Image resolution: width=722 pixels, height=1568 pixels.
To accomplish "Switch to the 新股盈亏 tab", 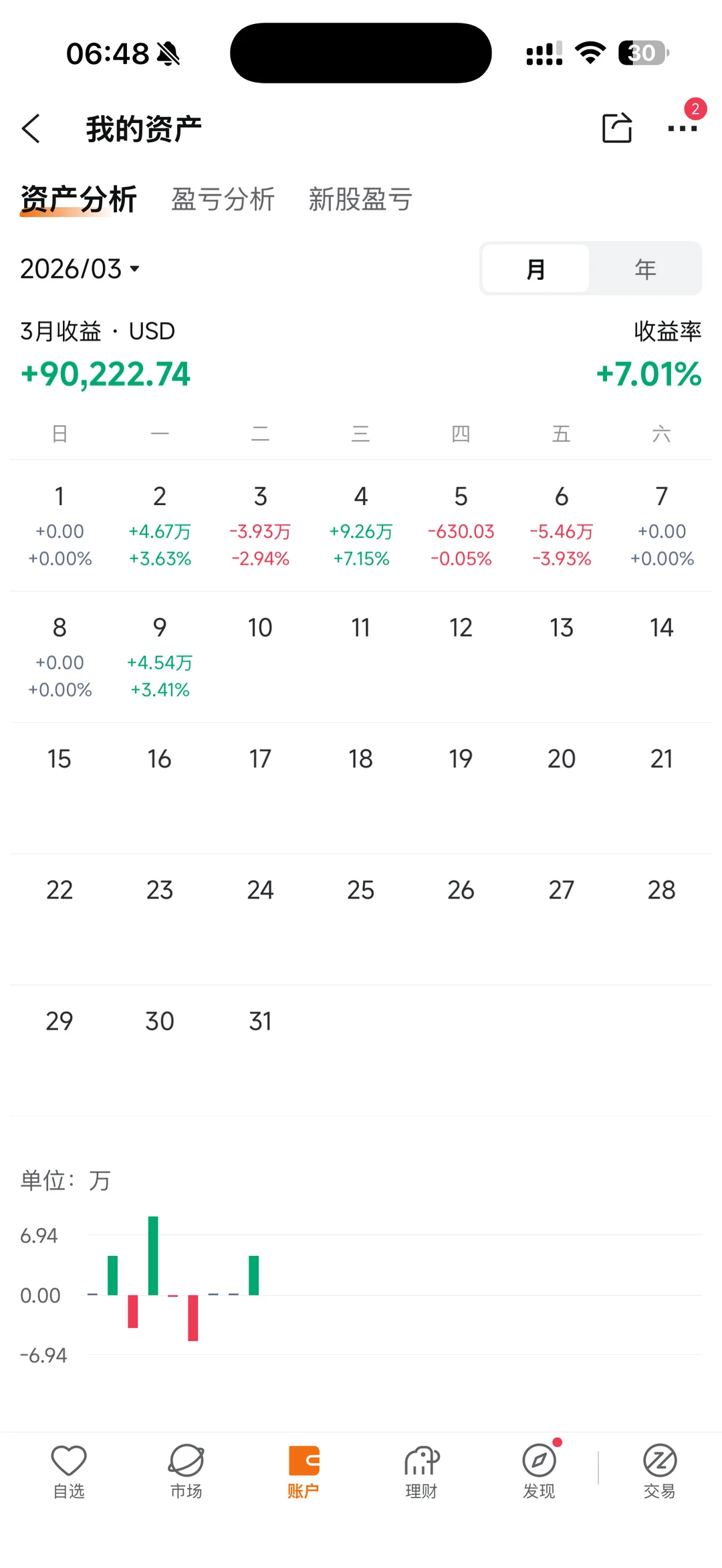I will click(360, 199).
